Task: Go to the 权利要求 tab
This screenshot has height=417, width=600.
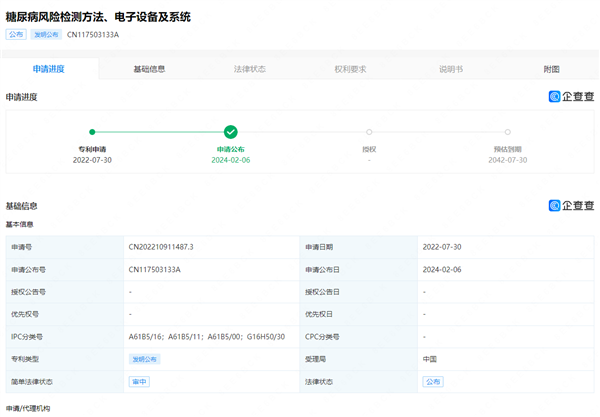Action: click(x=350, y=69)
